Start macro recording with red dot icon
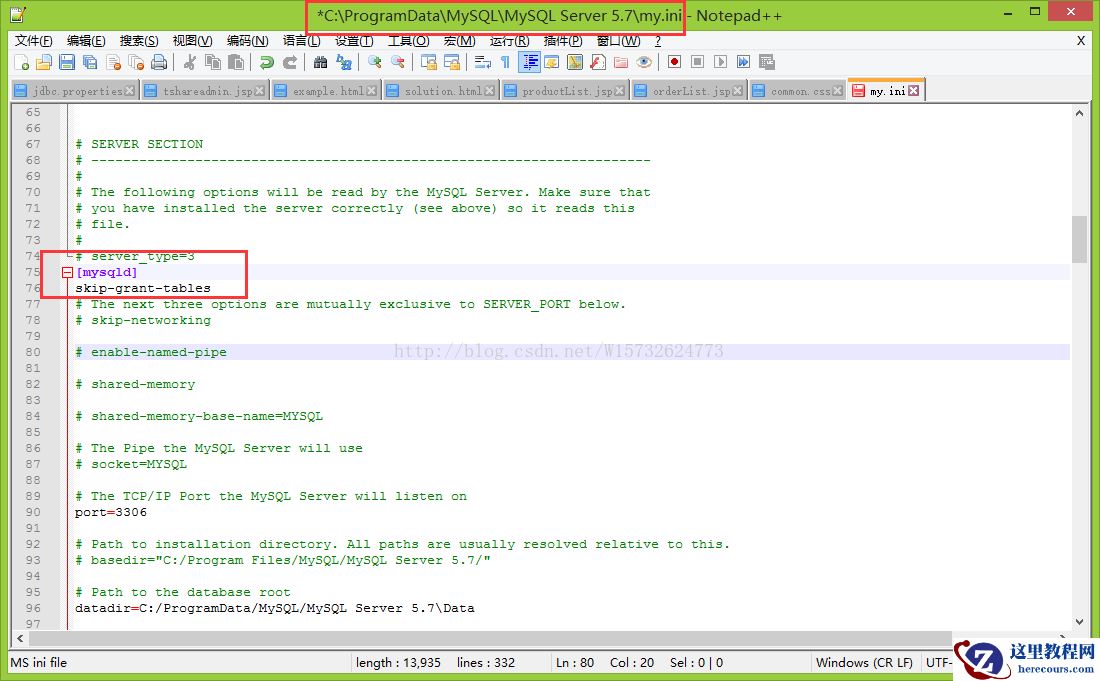This screenshot has height=681, width=1100. tap(675, 62)
